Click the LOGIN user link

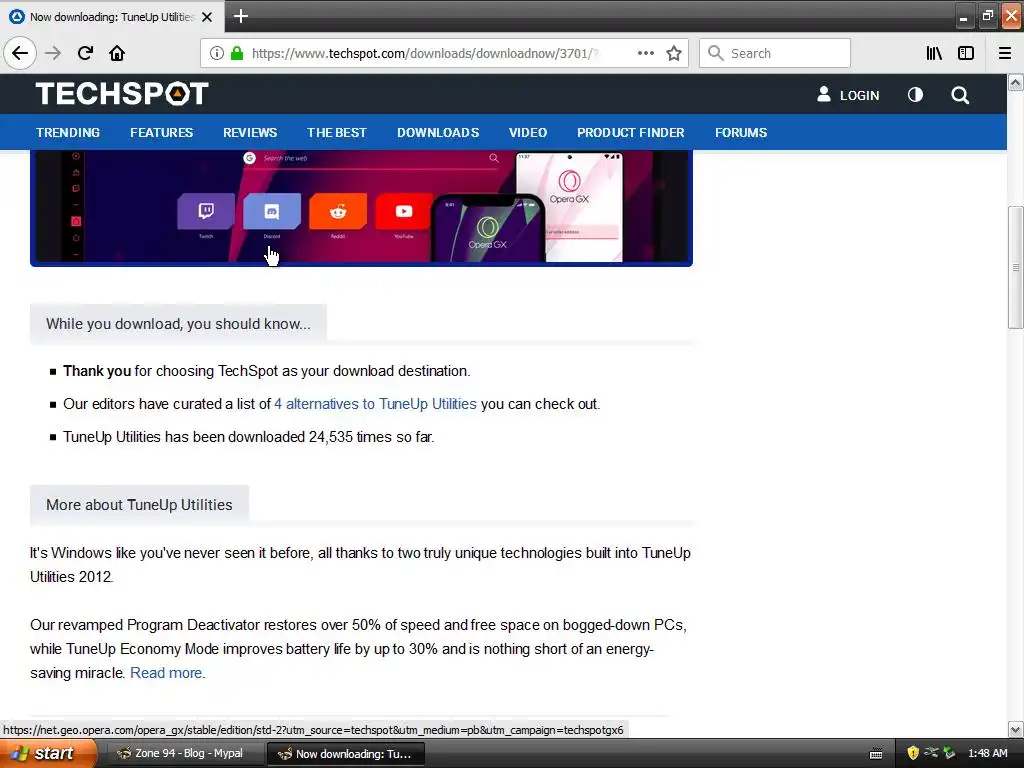click(848, 95)
